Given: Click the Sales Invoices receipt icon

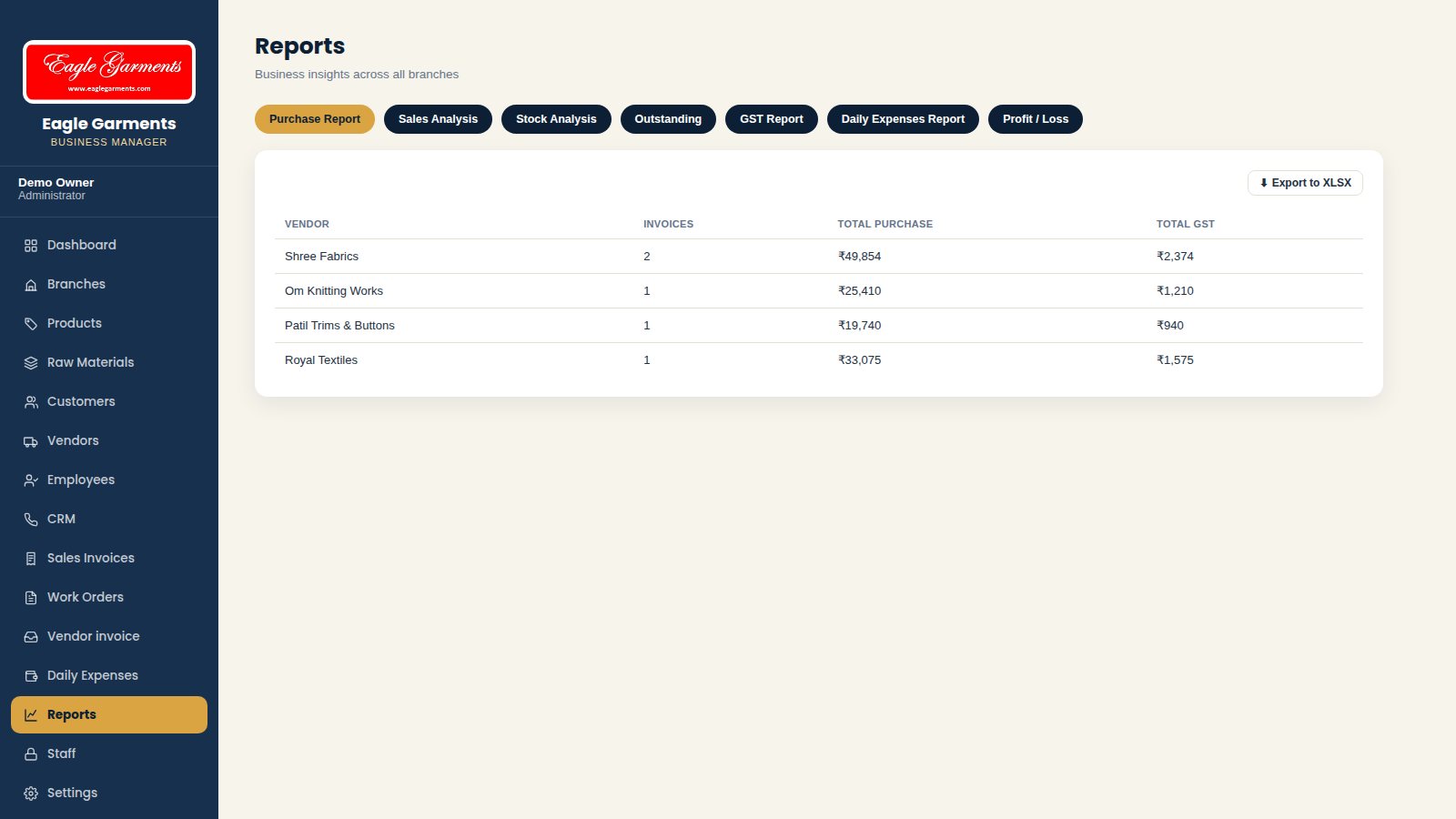Looking at the screenshot, I should click(31, 559).
